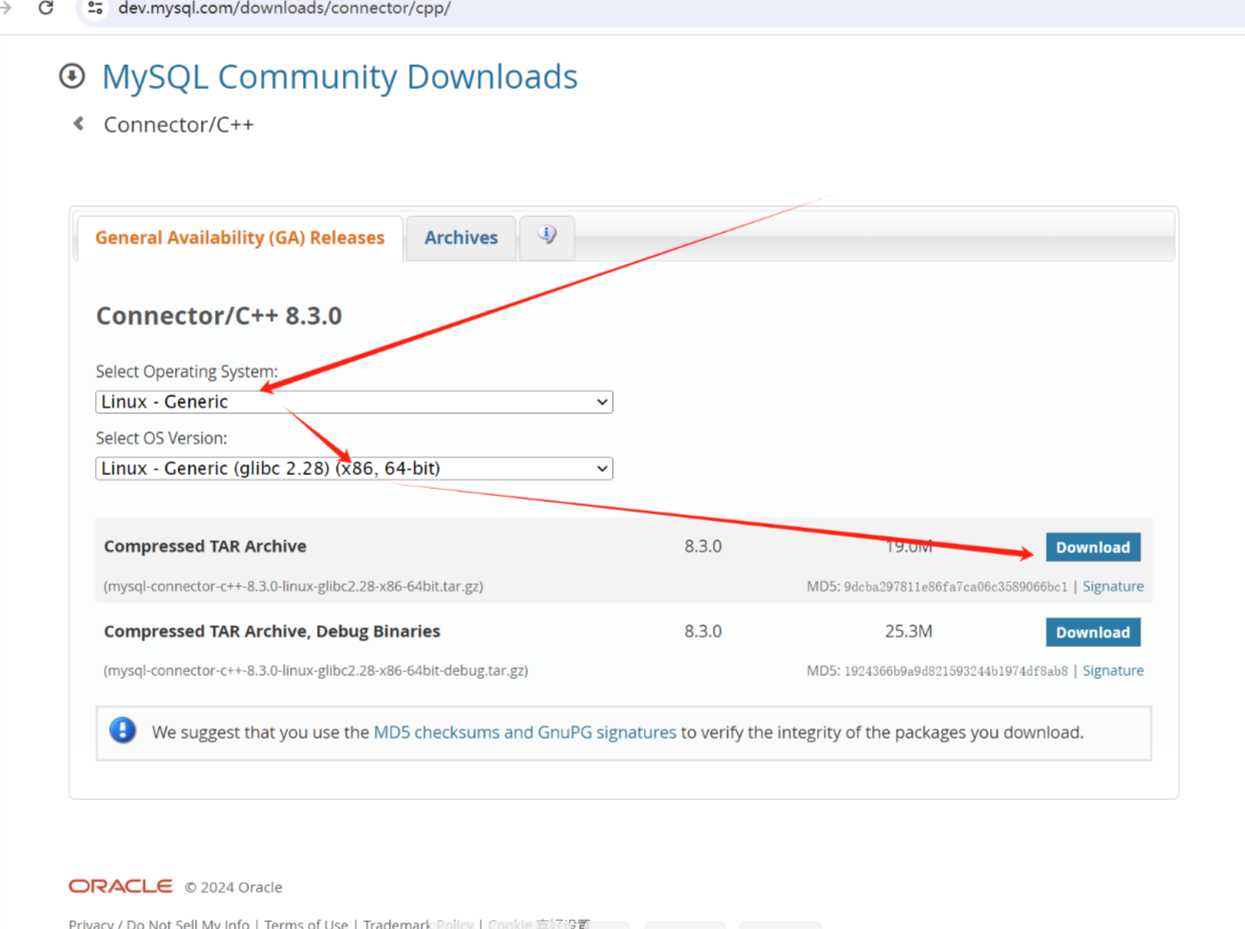Click the MD5 hash starting 1924366b
This screenshot has height=929, width=1245.
pos(956,671)
